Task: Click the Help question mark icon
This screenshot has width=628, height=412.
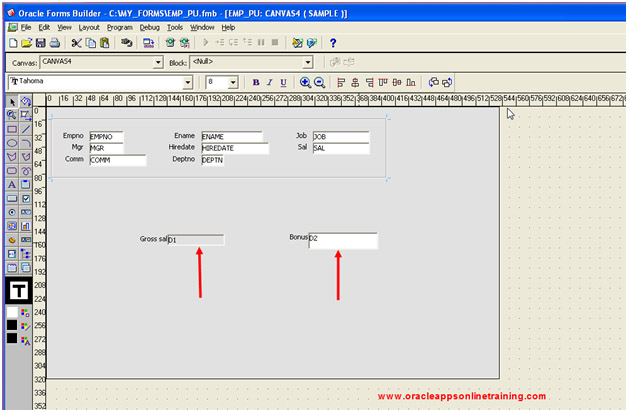Action: click(x=333, y=43)
